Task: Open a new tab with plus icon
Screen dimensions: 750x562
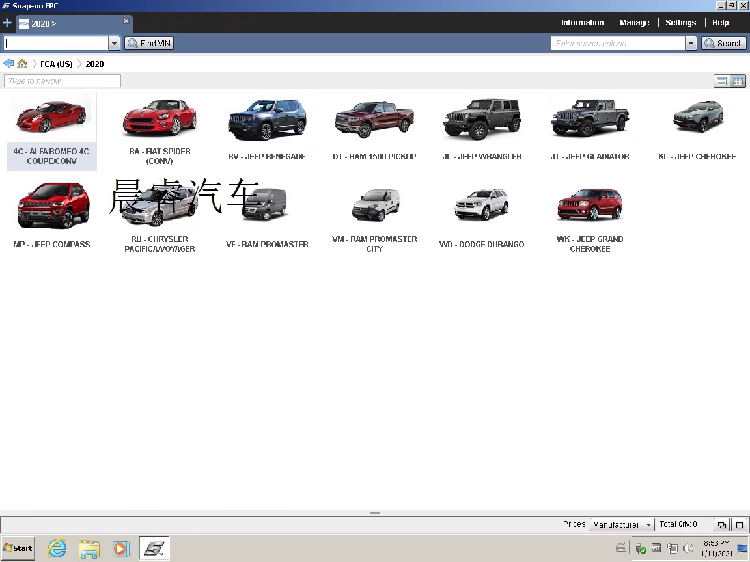Action: coord(7,22)
